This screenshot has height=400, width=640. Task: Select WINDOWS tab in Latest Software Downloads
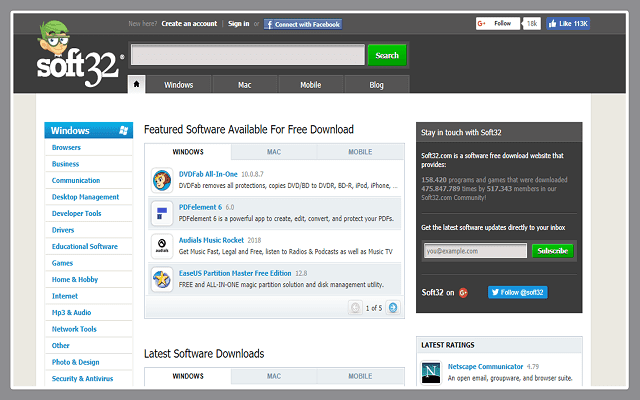[188, 376]
